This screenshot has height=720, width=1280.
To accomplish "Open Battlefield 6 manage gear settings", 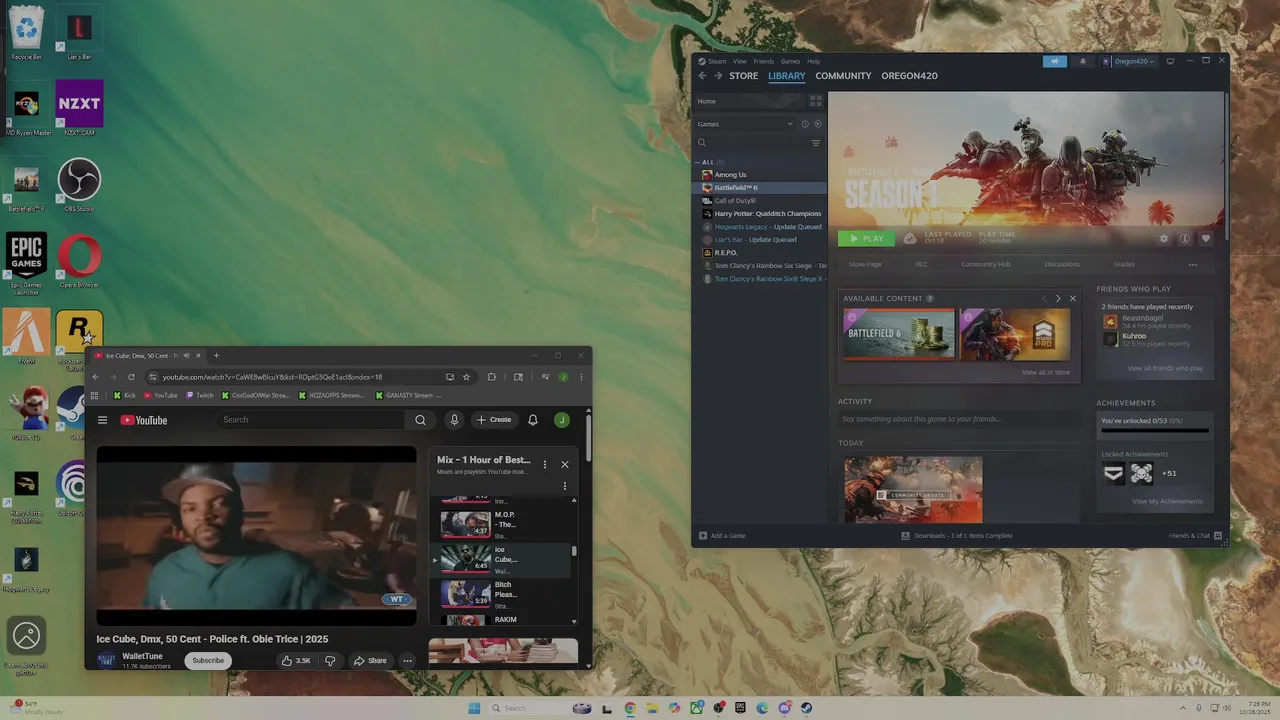I will click(1164, 238).
